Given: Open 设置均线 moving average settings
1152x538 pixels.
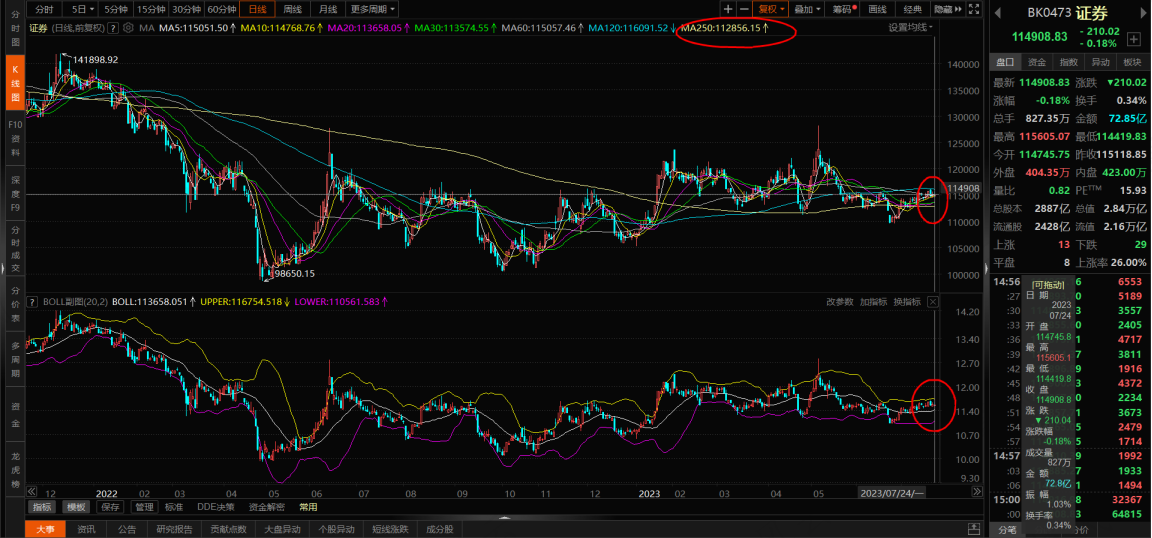Looking at the screenshot, I should click(x=910, y=28).
